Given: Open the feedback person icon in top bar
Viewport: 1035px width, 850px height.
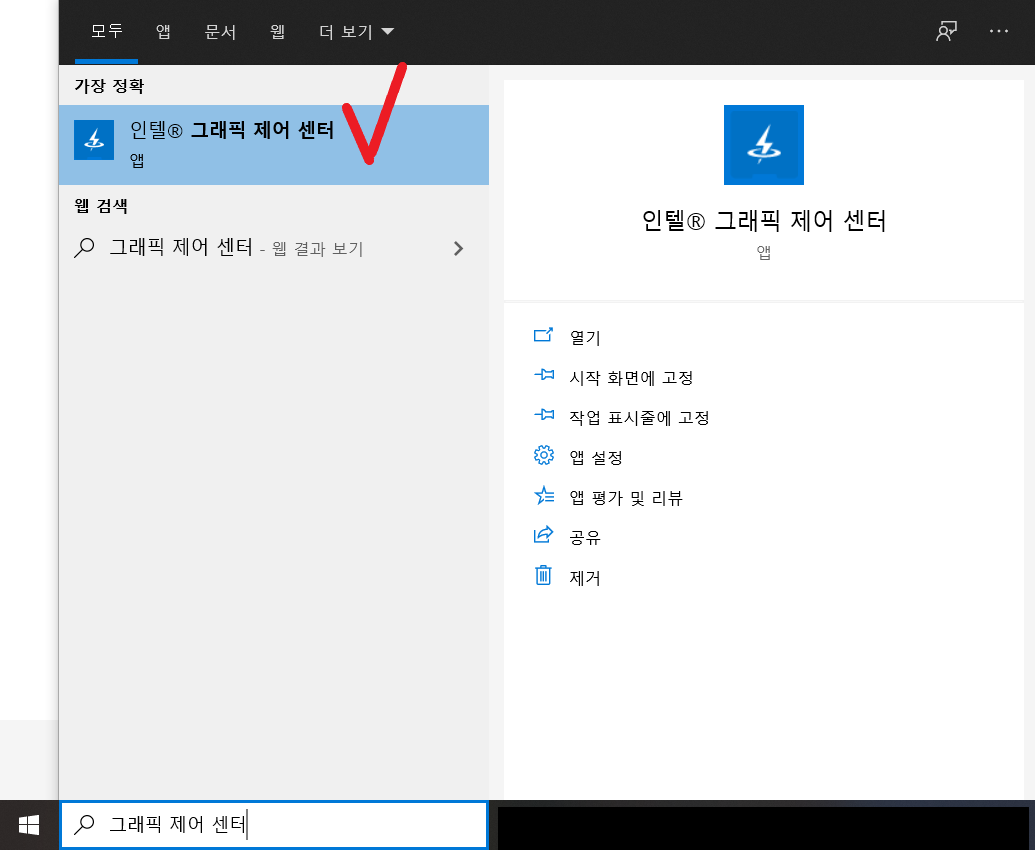Looking at the screenshot, I should (947, 31).
